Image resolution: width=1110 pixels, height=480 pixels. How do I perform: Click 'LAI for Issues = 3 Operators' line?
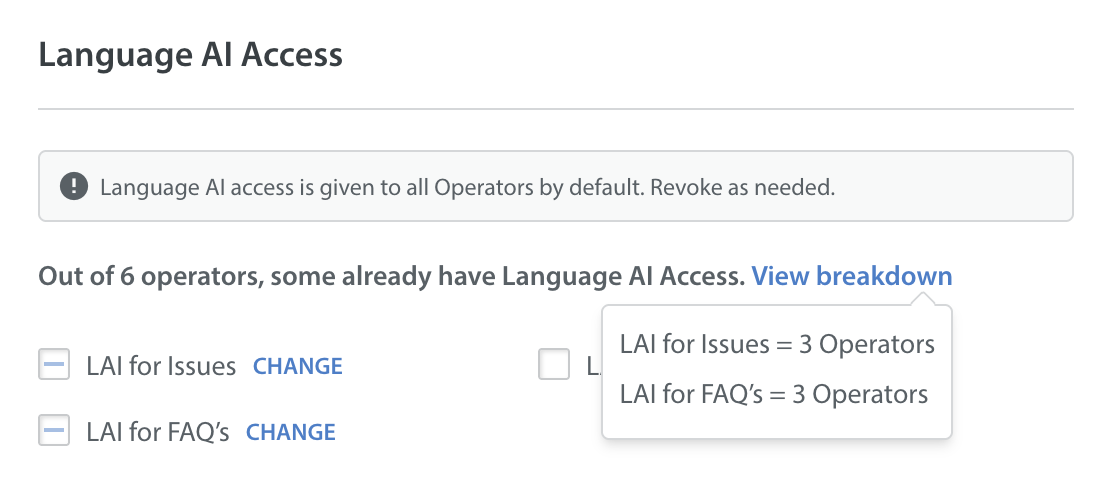coord(777,345)
